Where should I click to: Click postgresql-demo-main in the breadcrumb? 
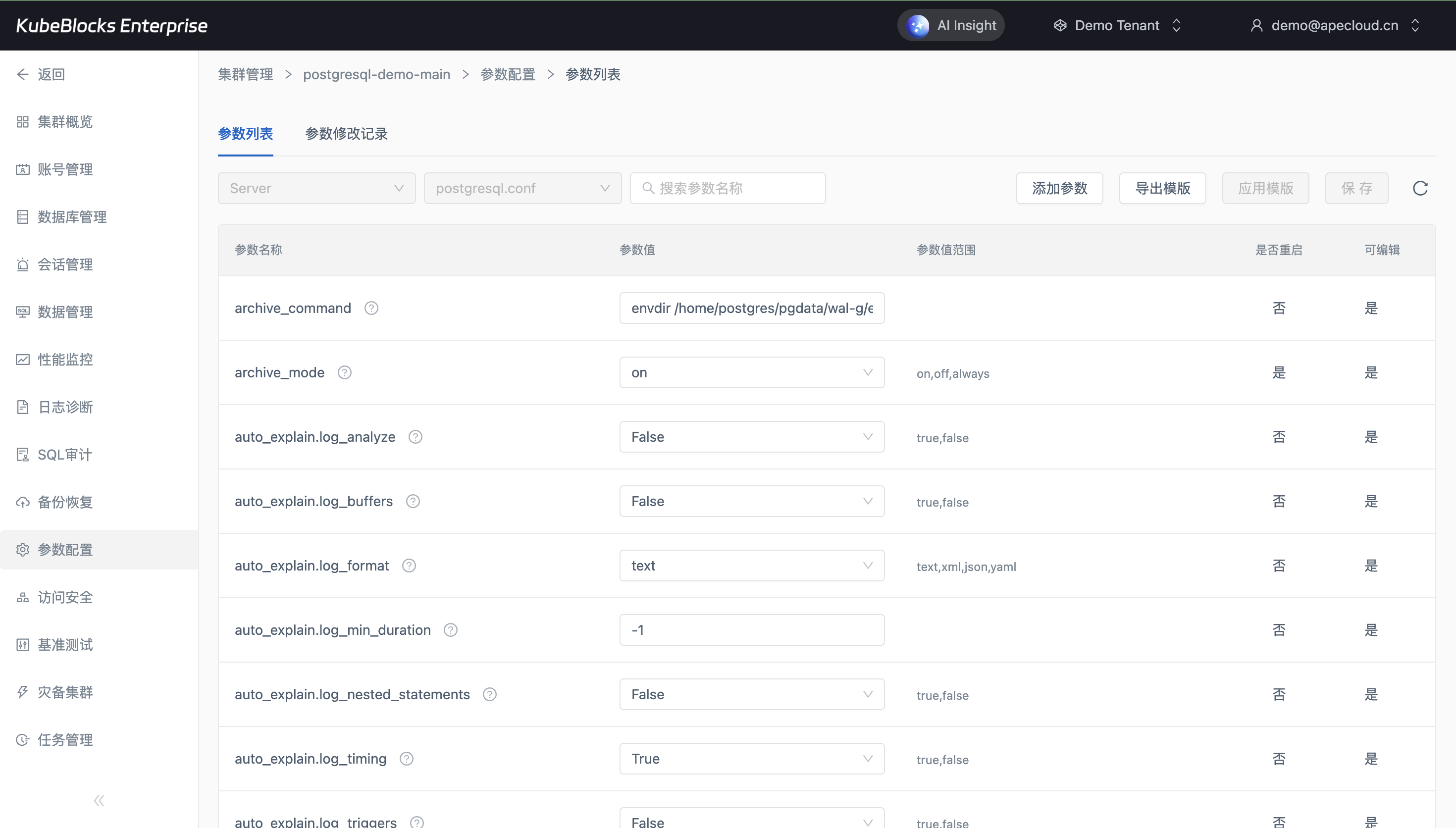tap(376, 74)
